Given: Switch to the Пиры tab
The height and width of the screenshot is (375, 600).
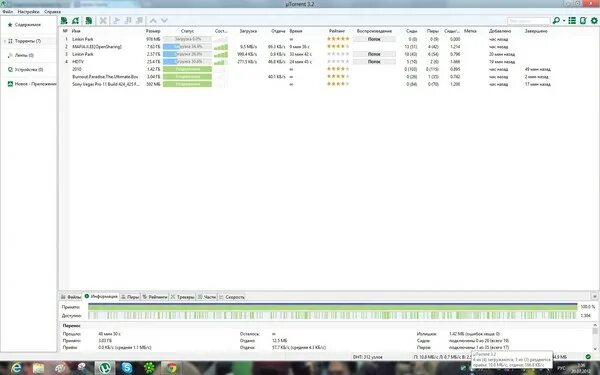Looking at the screenshot, I should pos(130,297).
